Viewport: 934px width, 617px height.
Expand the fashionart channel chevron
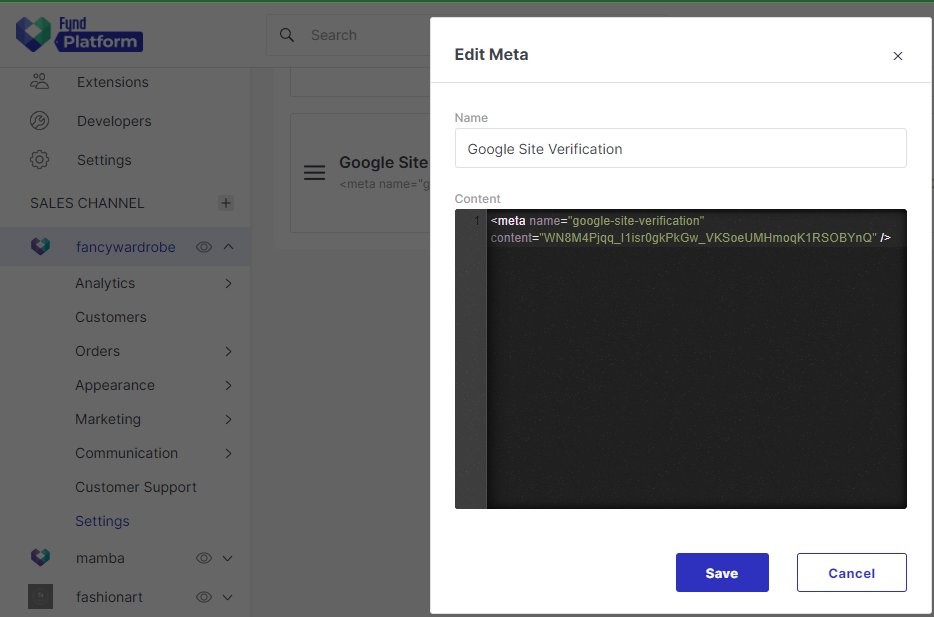(228, 597)
